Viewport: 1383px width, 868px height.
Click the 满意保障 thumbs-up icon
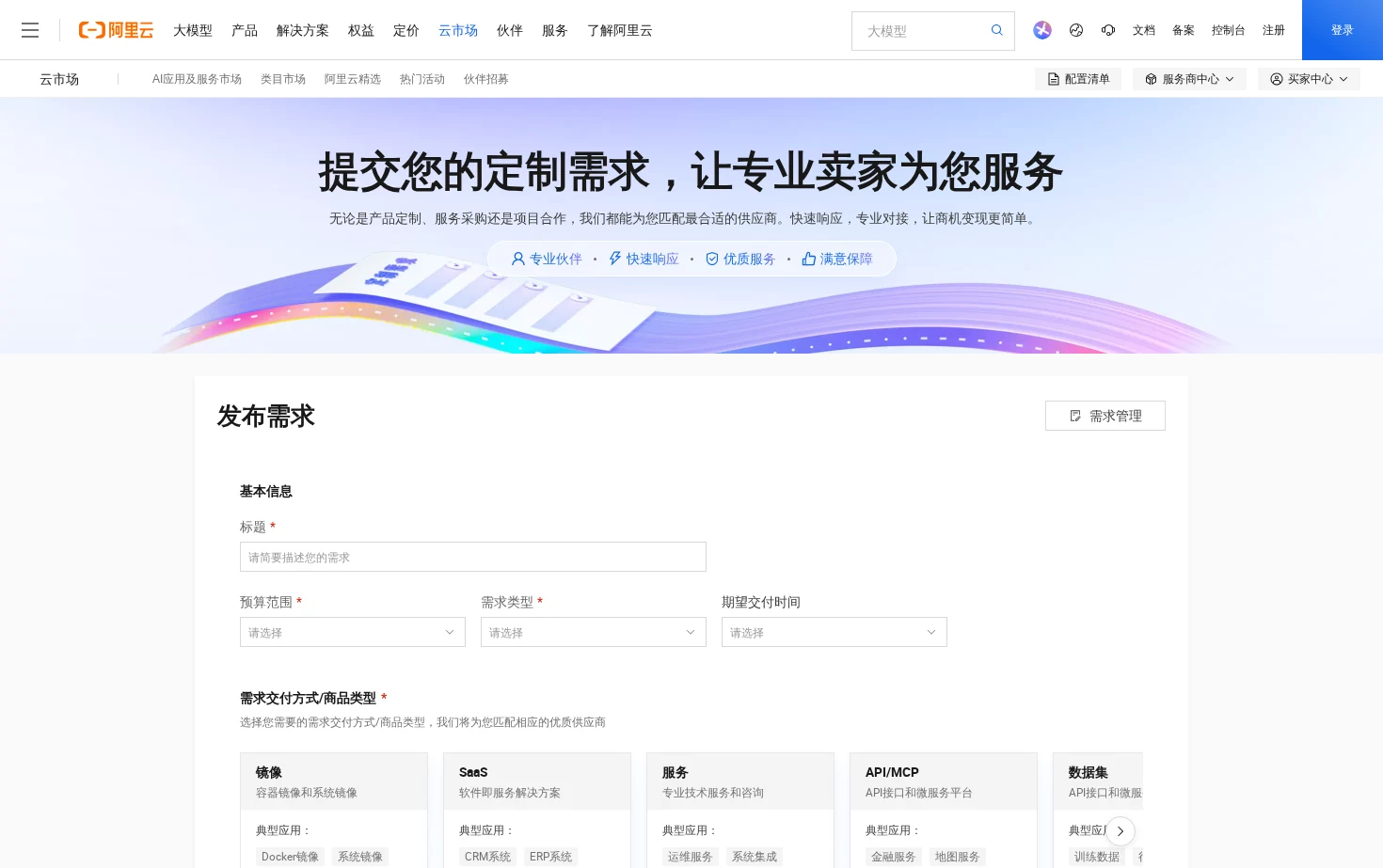pyautogui.click(x=809, y=259)
